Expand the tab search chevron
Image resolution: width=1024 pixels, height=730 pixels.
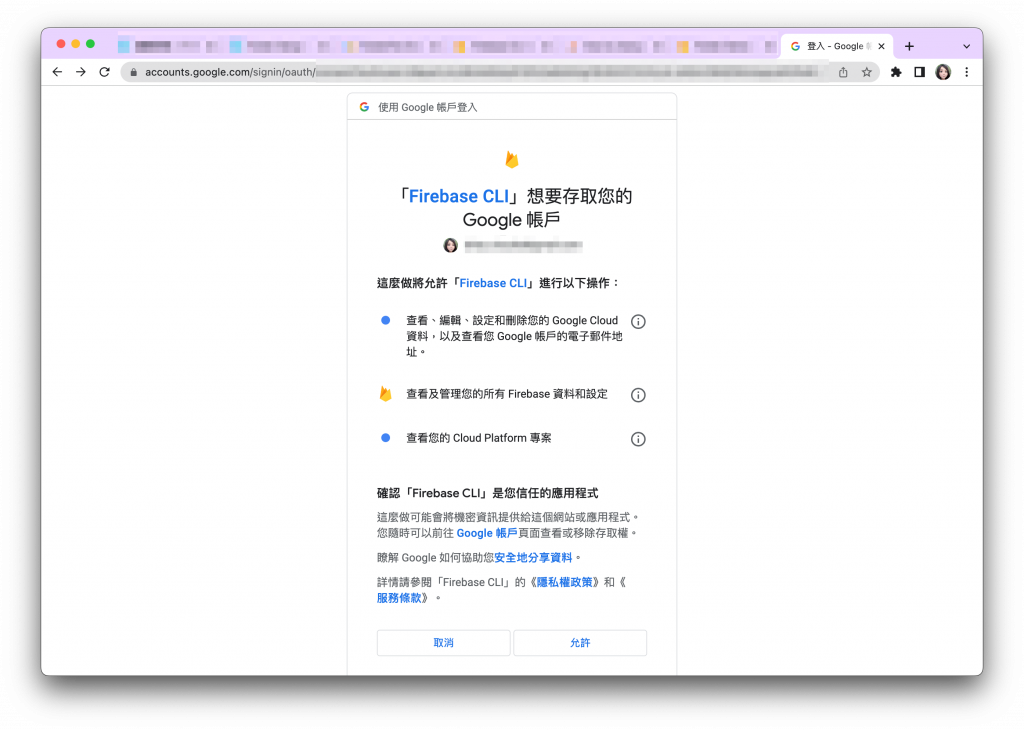967,46
